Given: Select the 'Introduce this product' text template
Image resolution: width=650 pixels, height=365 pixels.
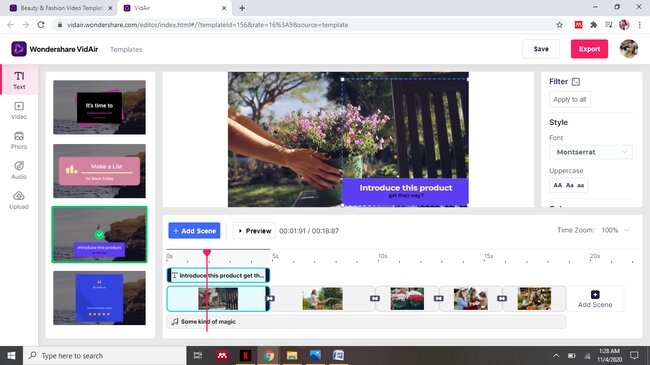Looking at the screenshot, I should (x=99, y=234).
